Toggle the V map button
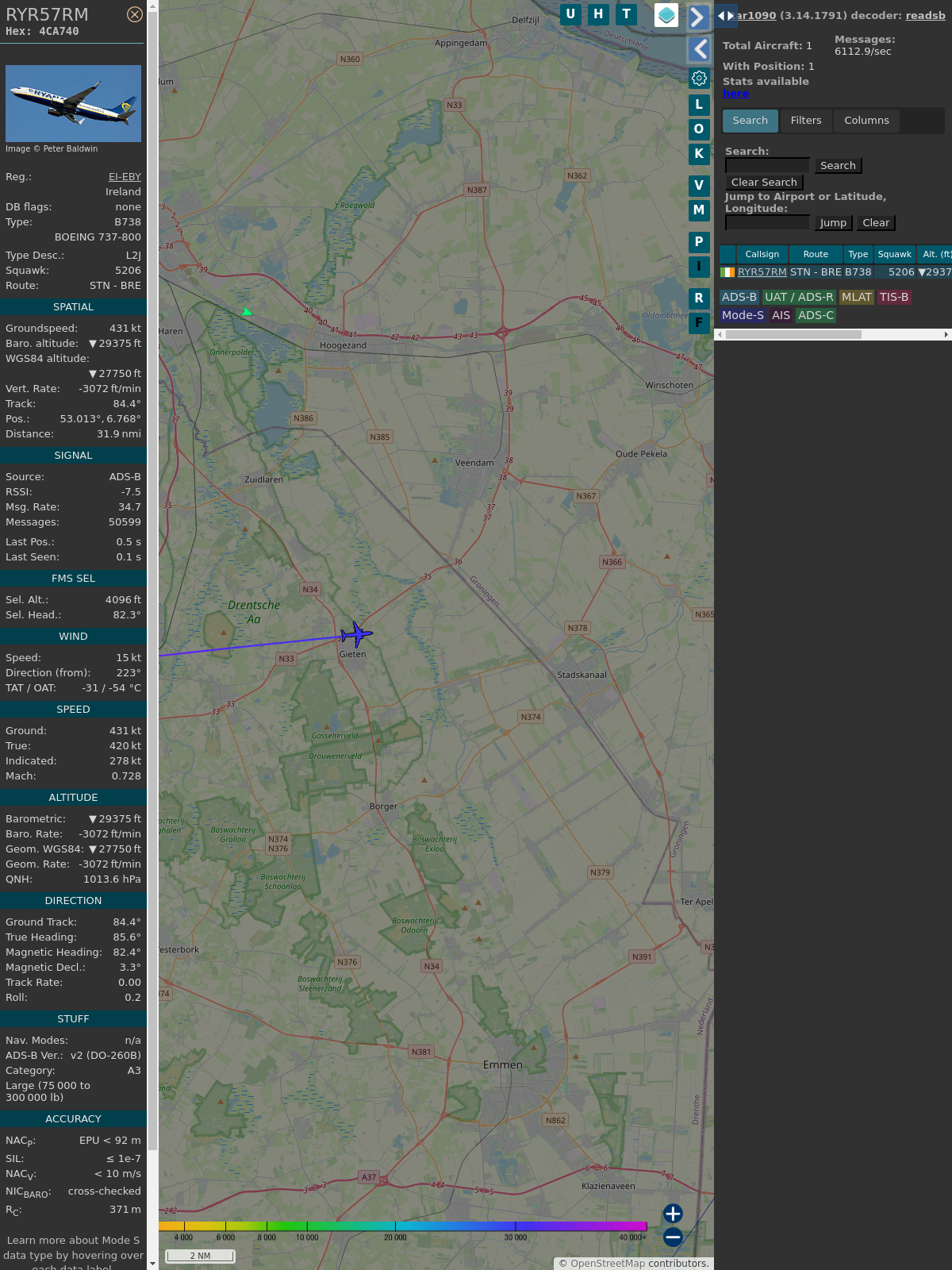The image size is (952, 1270). tap(699, 186)
